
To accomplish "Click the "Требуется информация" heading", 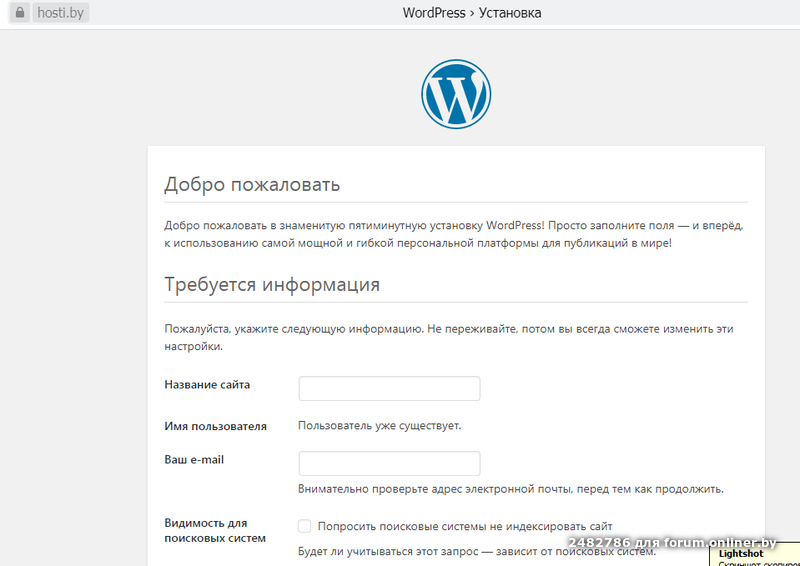I will pos(272,284).
